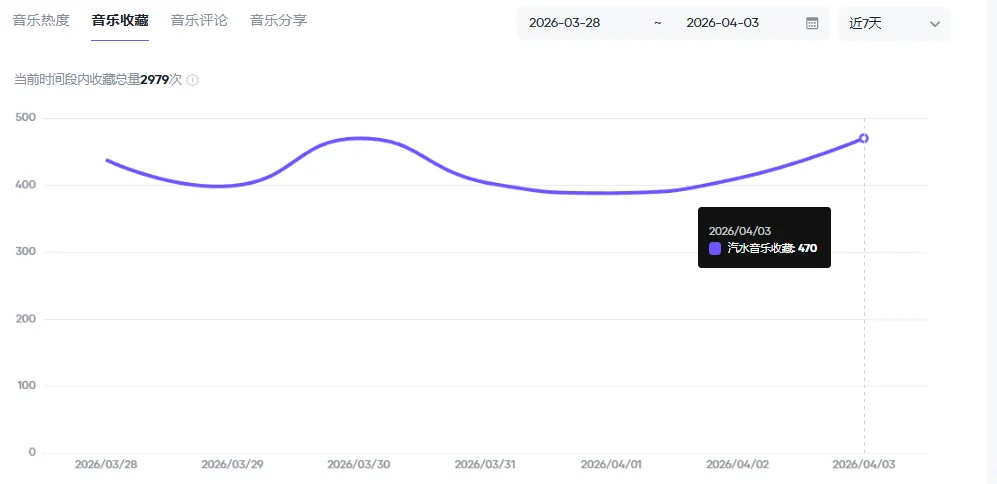The height and width of the screenshot is (484, 997).
Task: Click the tooltip date 2026/04/03
Action: (739, 231)
